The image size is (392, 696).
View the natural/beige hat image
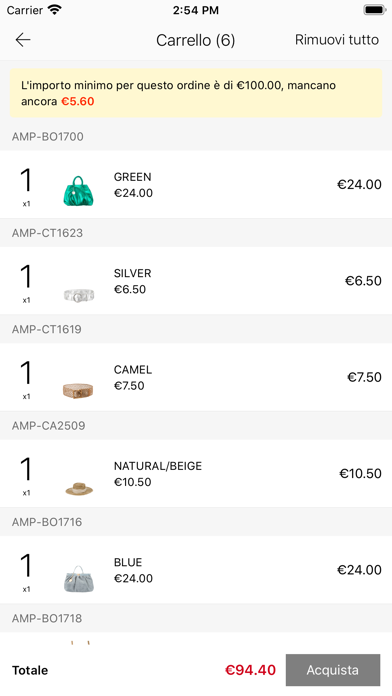pyautogui.click(x=79, y=488)
